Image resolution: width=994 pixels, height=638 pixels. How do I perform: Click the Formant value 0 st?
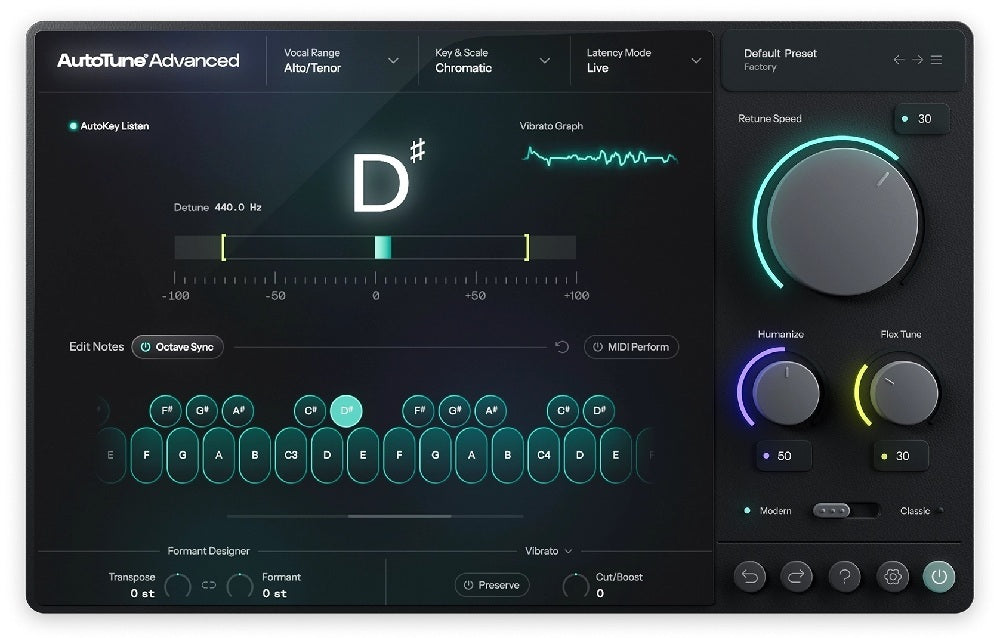point(274,594)
